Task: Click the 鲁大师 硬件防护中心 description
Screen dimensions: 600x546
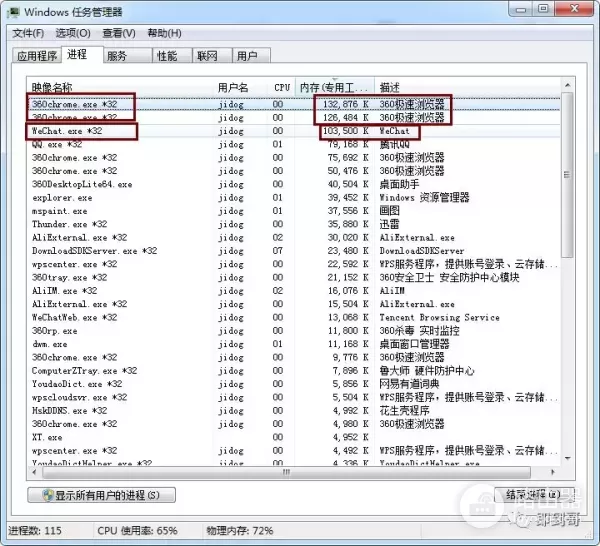Action: pos(427,371)
